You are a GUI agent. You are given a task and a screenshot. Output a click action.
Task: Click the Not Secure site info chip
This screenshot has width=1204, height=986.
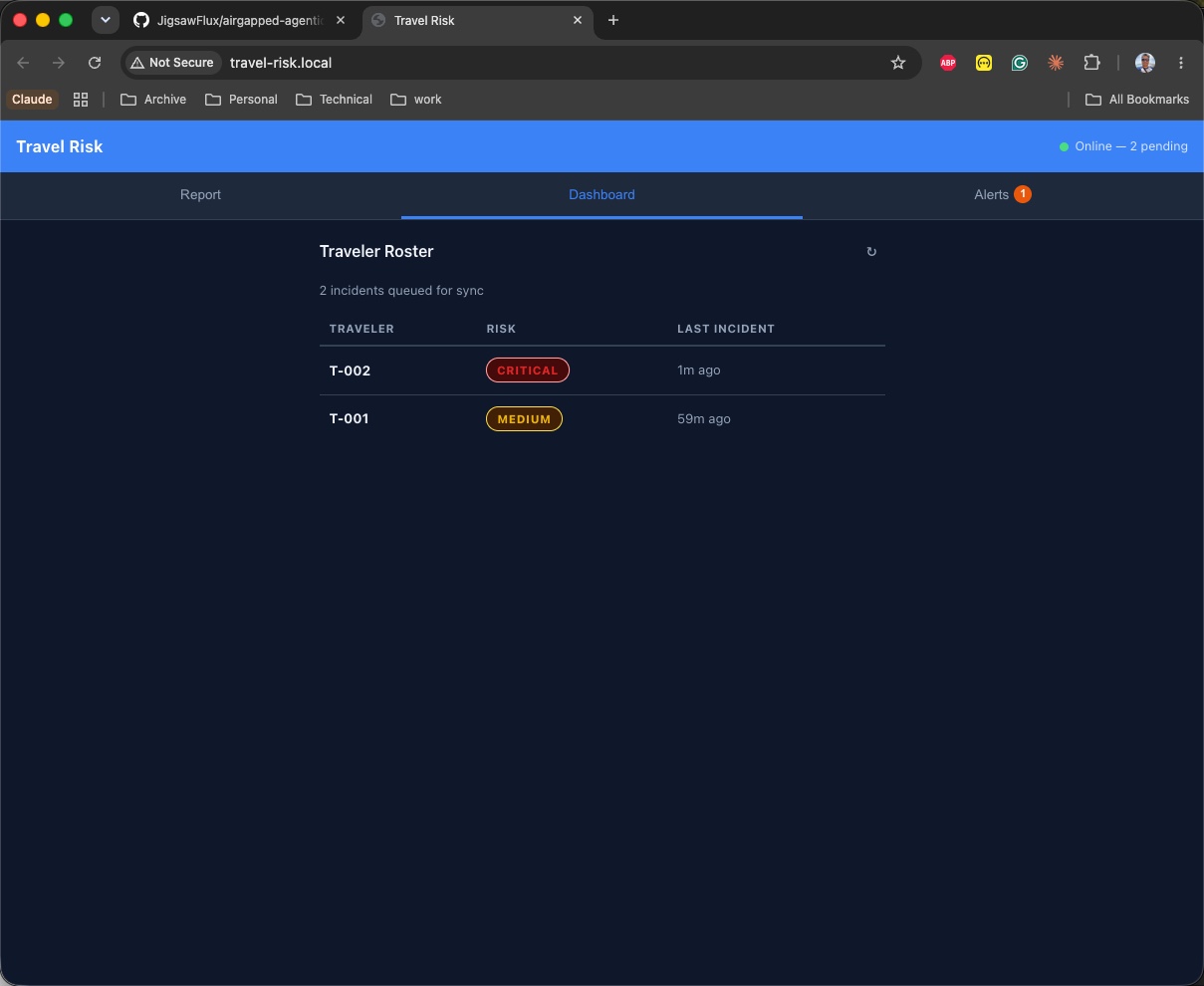pyautogui.click(x=173, y=63)
